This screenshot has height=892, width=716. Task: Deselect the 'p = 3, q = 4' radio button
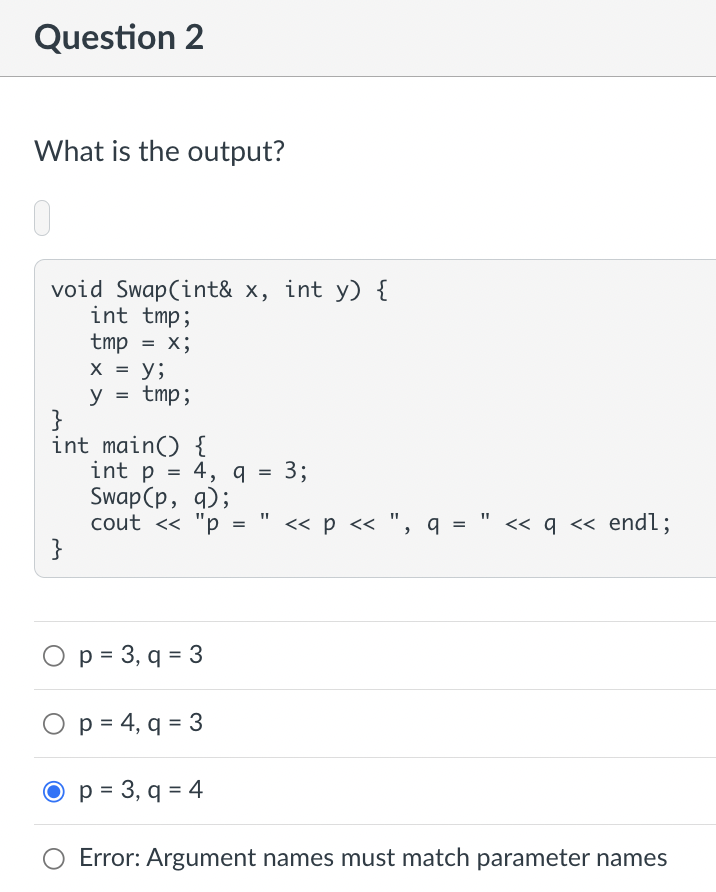click(x=54, y=790)
